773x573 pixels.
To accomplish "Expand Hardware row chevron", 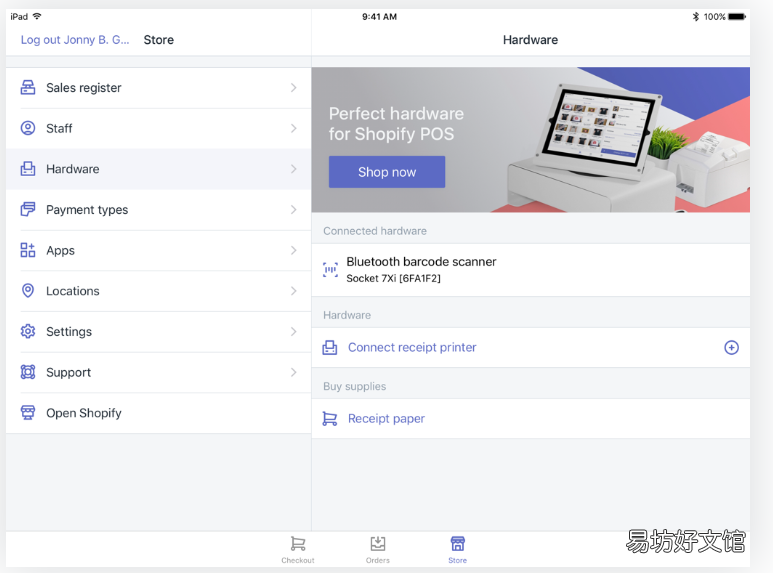I will (x=294, y=169).
